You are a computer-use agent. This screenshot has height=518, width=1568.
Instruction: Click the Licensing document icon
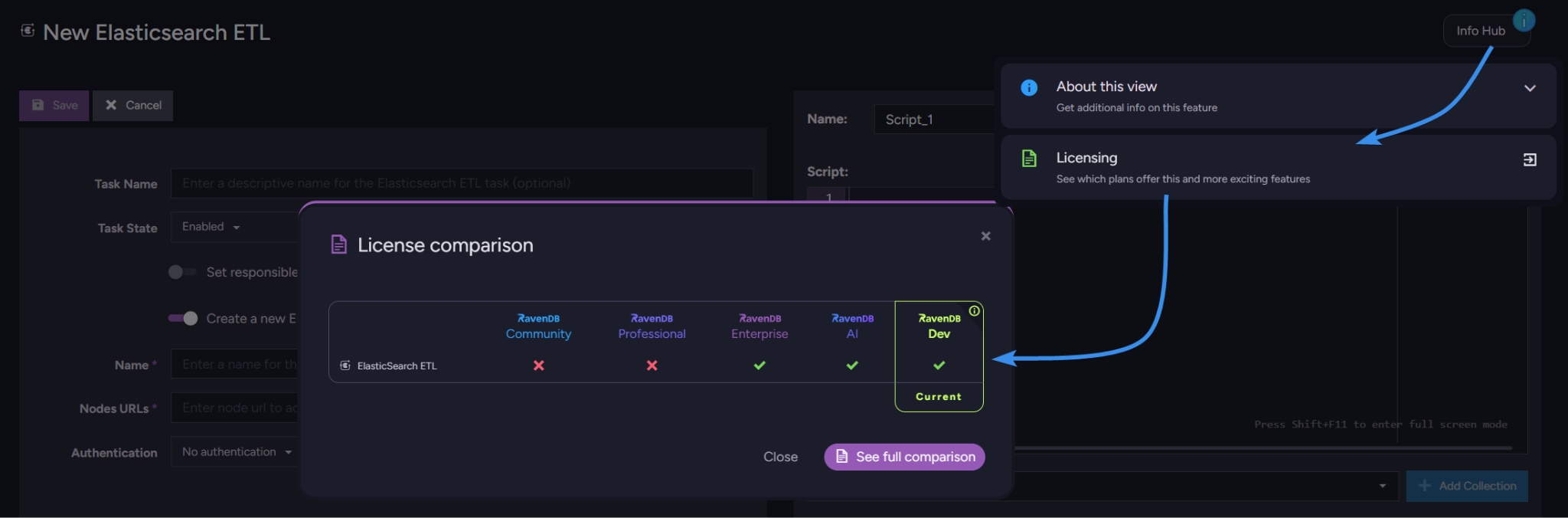click(x=1029, y=159)
